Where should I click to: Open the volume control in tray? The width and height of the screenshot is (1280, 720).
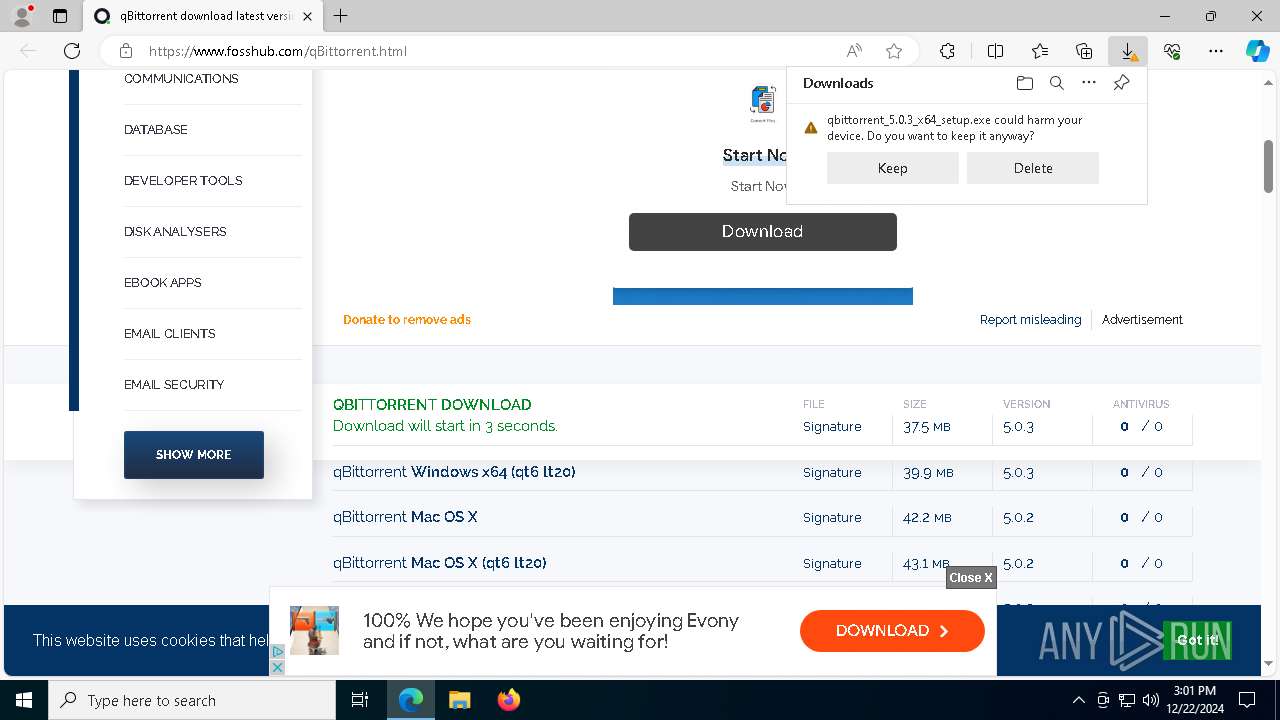(x=1151, y=700)
